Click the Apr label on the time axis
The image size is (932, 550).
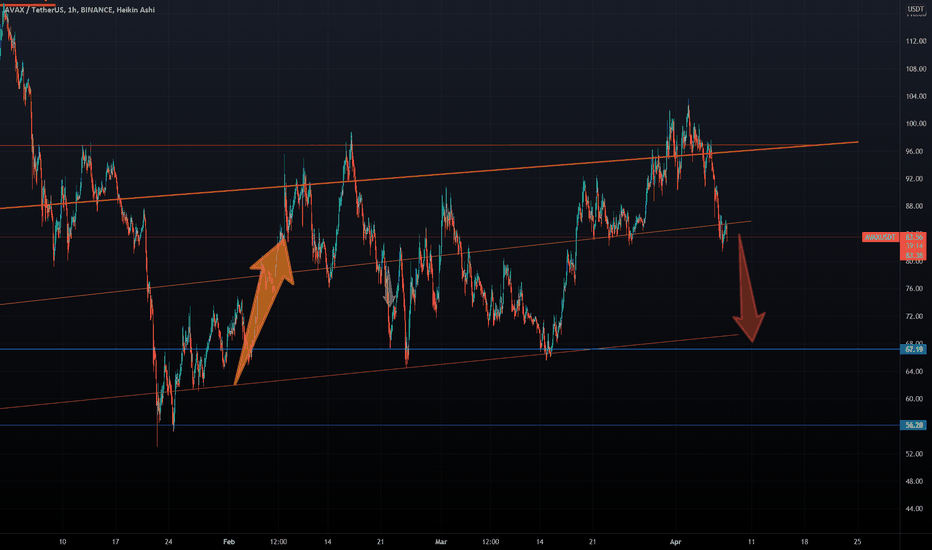(675, 542)
